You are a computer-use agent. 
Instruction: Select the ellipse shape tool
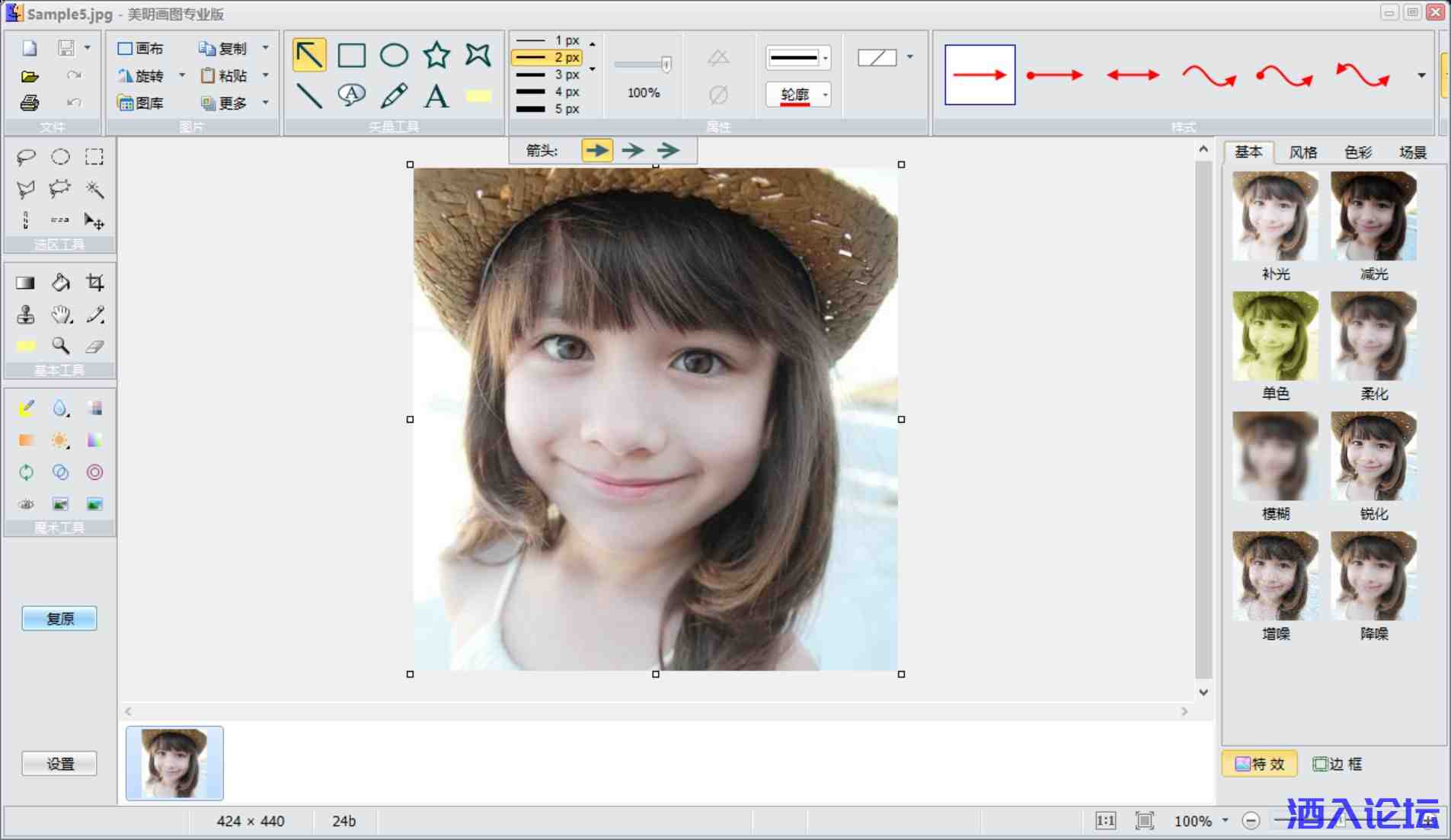394,55
